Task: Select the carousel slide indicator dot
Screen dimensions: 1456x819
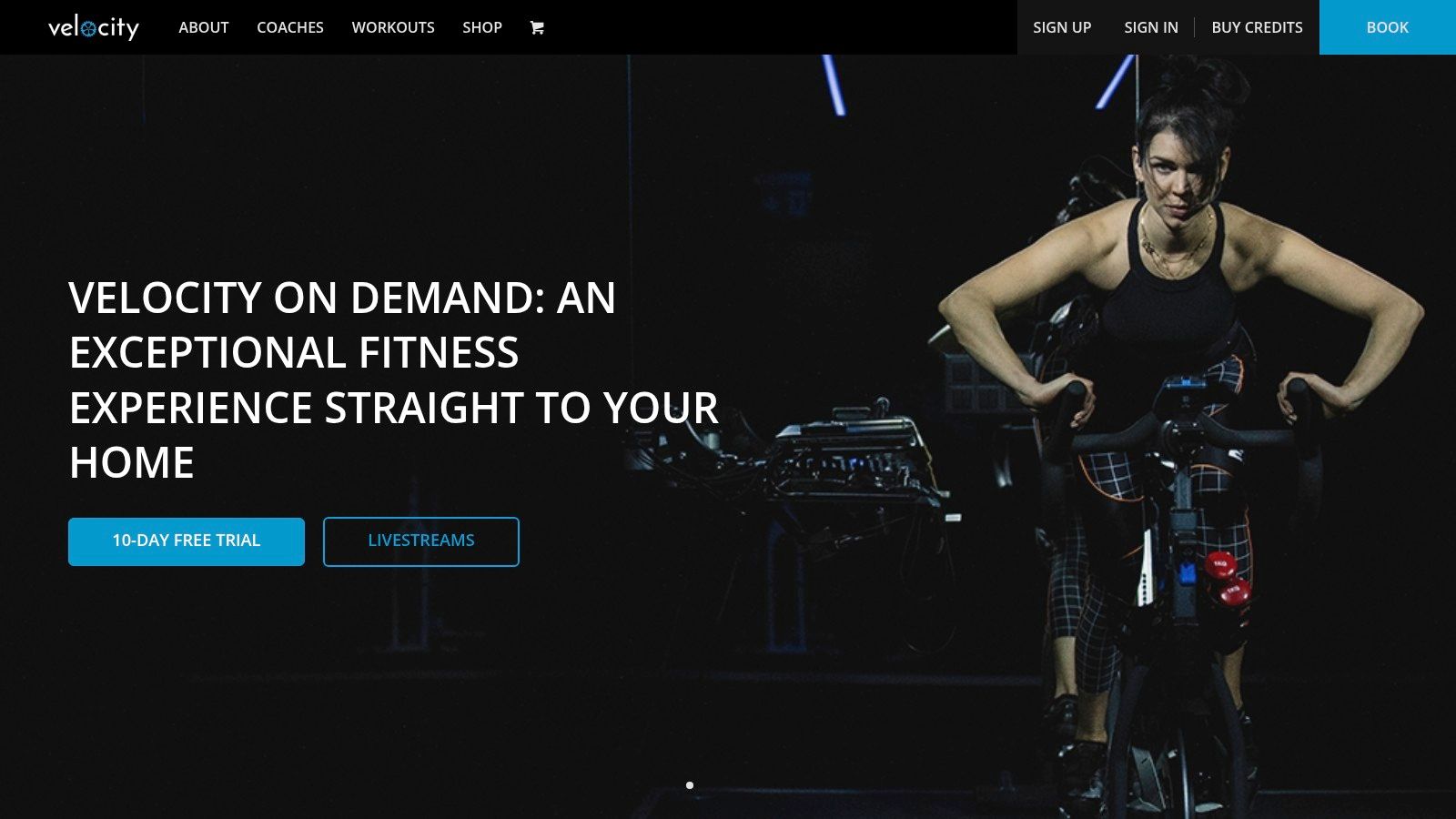Action: pyautogui.click(x=690, y=785)
